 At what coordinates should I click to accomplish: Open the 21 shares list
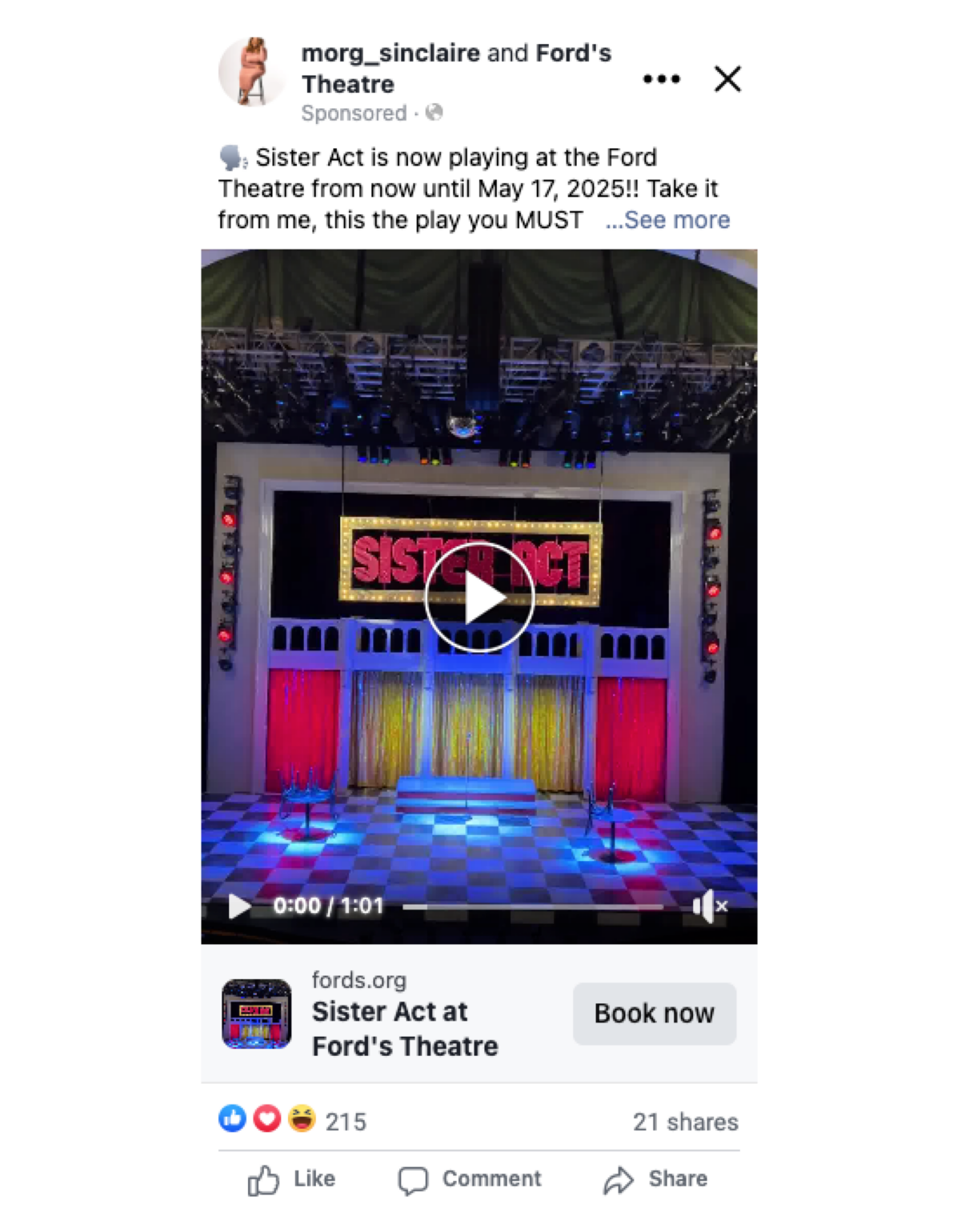(x=686, y=1122)
